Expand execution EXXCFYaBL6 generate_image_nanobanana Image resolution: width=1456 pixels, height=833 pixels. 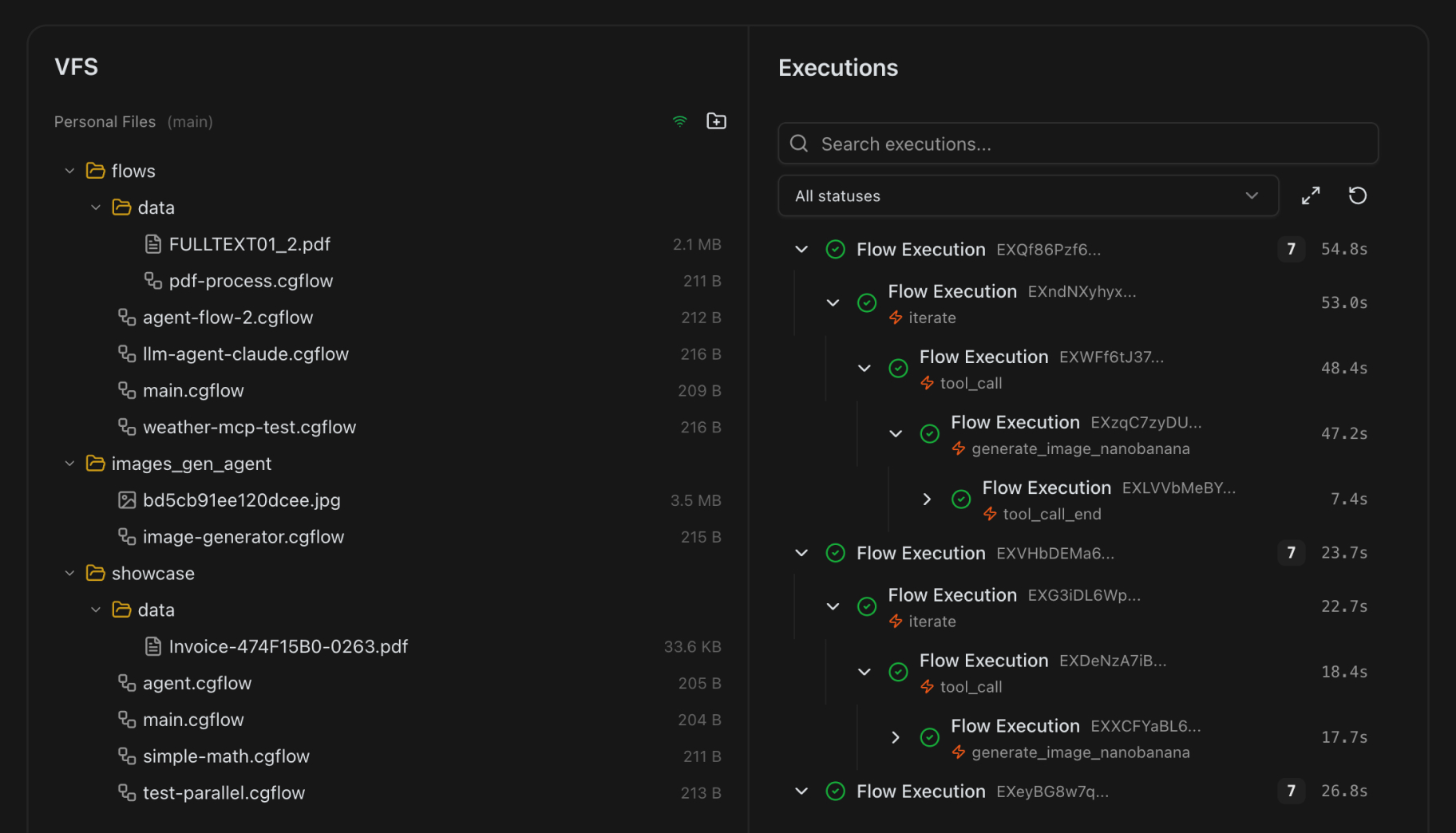(896, 737)
